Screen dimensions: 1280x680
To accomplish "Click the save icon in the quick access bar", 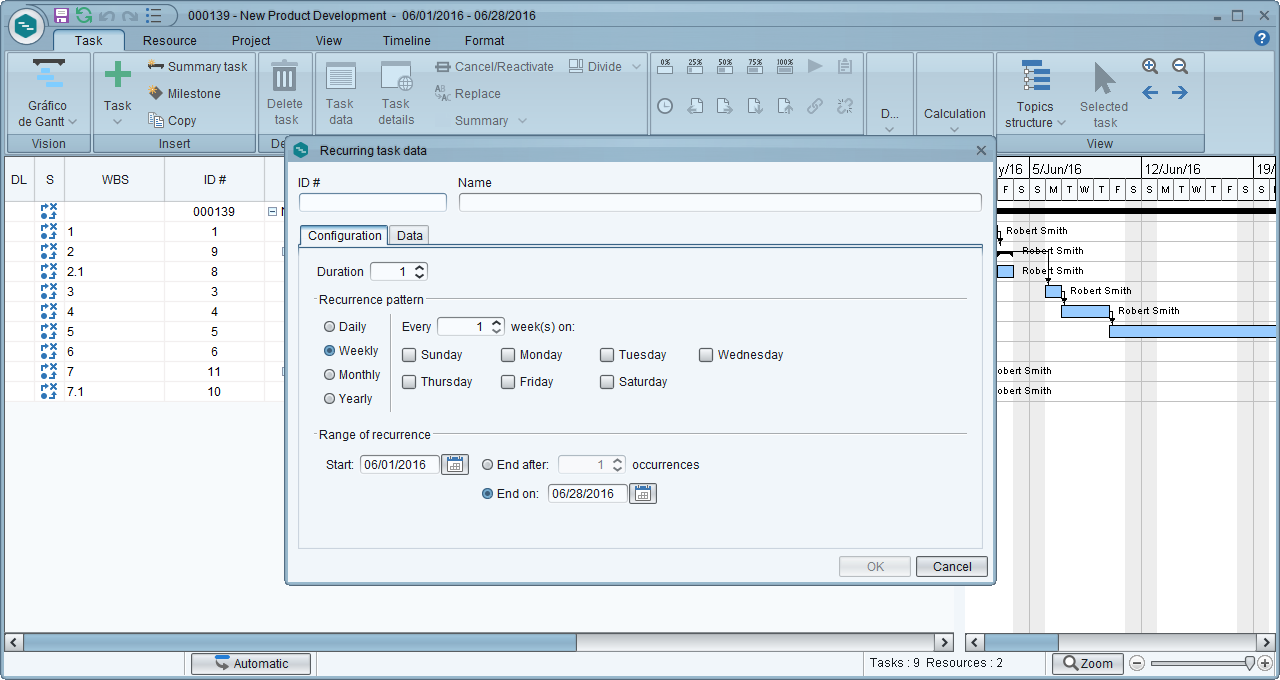I will 61,15.
